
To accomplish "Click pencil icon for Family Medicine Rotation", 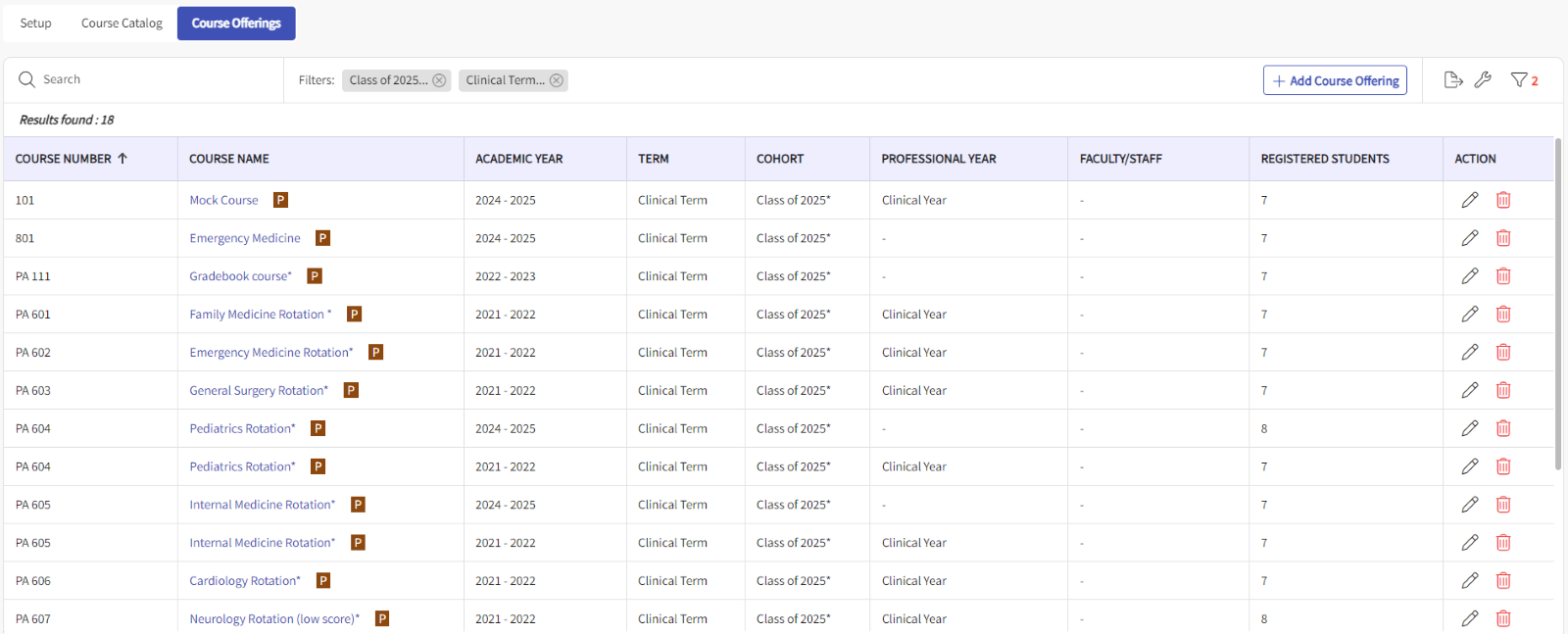I will tap(1469, 315).
